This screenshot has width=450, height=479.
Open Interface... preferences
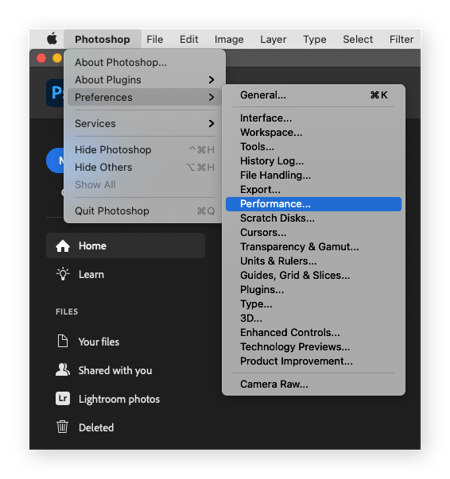click(x=313, y=118)
